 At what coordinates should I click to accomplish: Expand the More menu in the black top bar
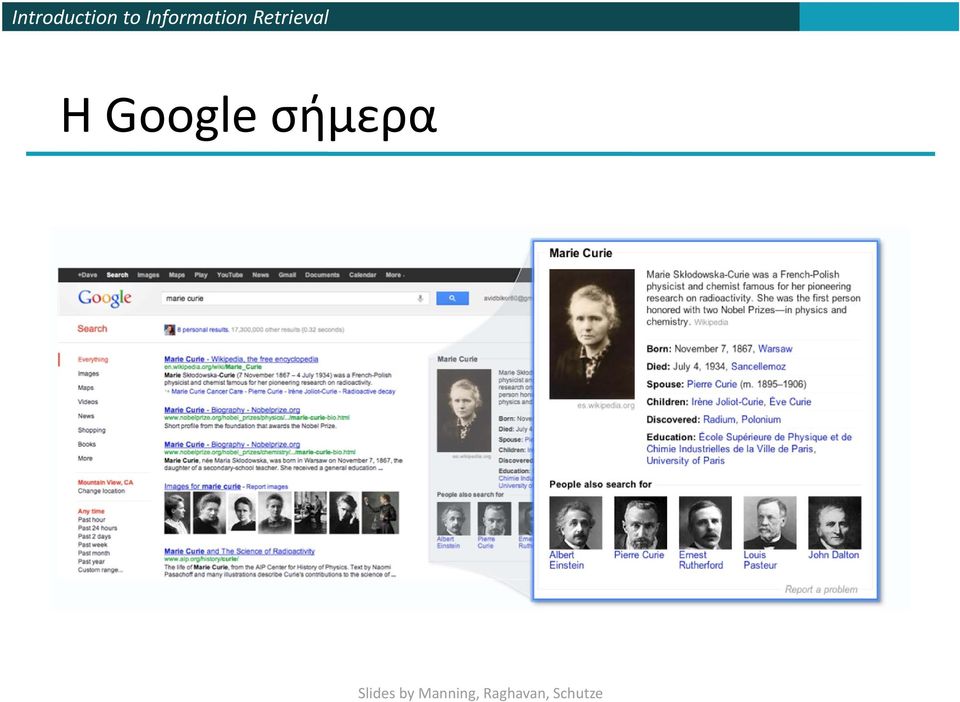pos(395,275)
